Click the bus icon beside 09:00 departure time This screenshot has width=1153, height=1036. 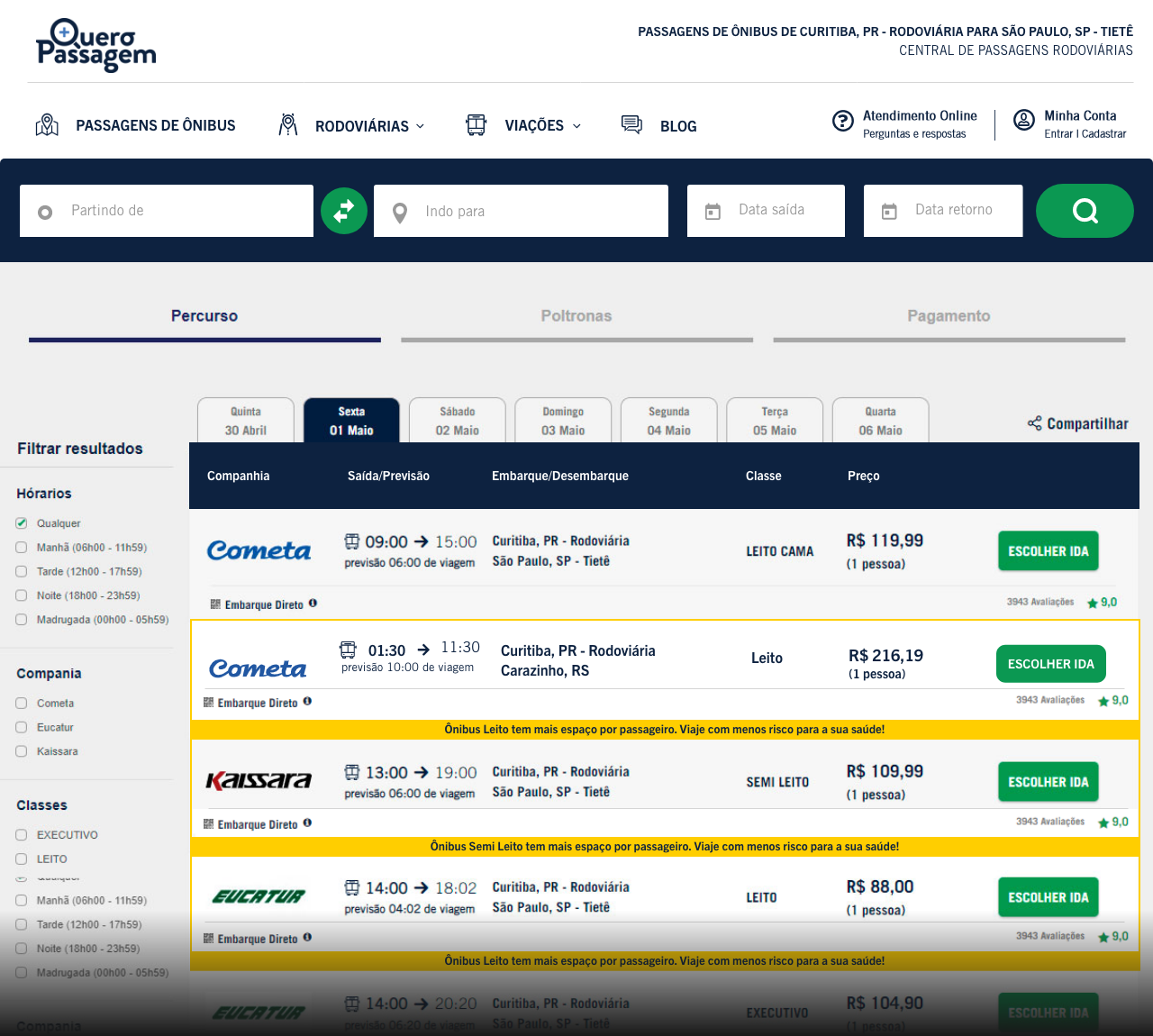pyautogui.click(x=352, y=541)
